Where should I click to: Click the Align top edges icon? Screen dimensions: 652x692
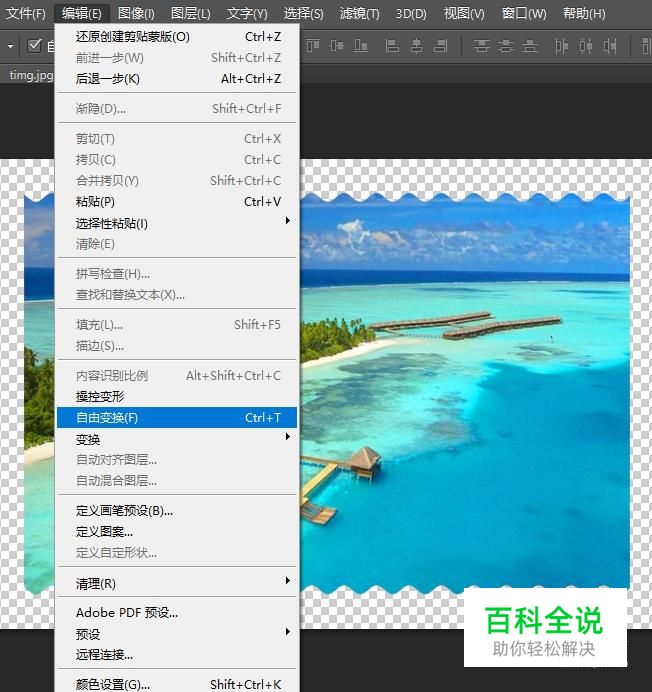tap(313, 46)
